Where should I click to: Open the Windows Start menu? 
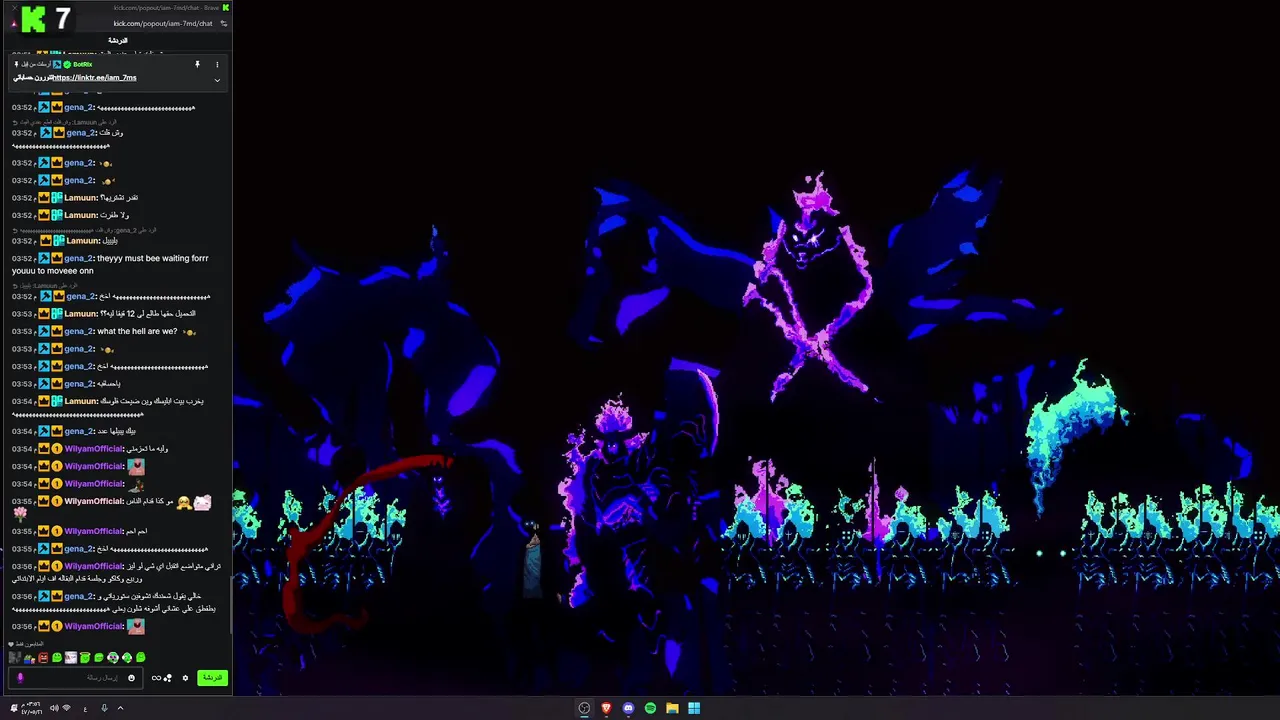tap(694, 708)
